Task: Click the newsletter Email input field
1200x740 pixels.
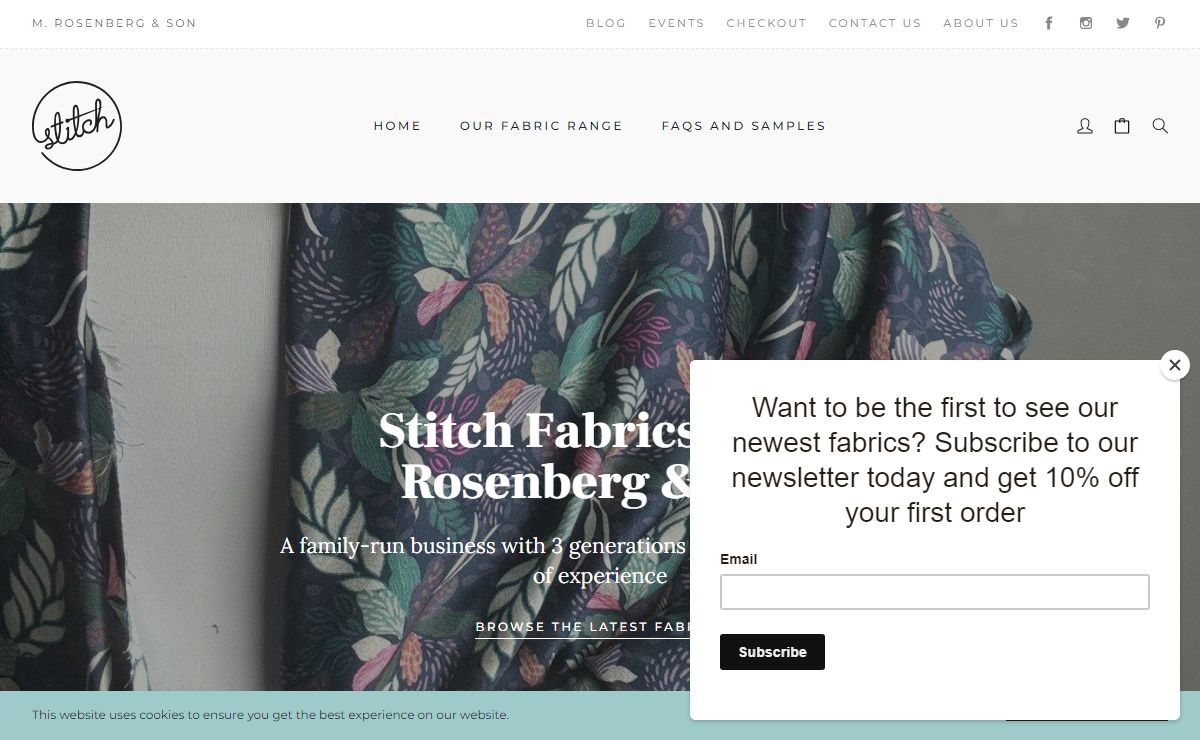Action: coord(934,592)
